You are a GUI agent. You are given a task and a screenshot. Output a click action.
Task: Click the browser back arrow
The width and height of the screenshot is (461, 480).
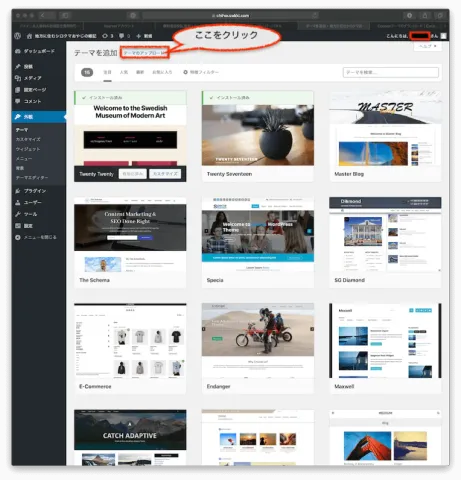43,15
